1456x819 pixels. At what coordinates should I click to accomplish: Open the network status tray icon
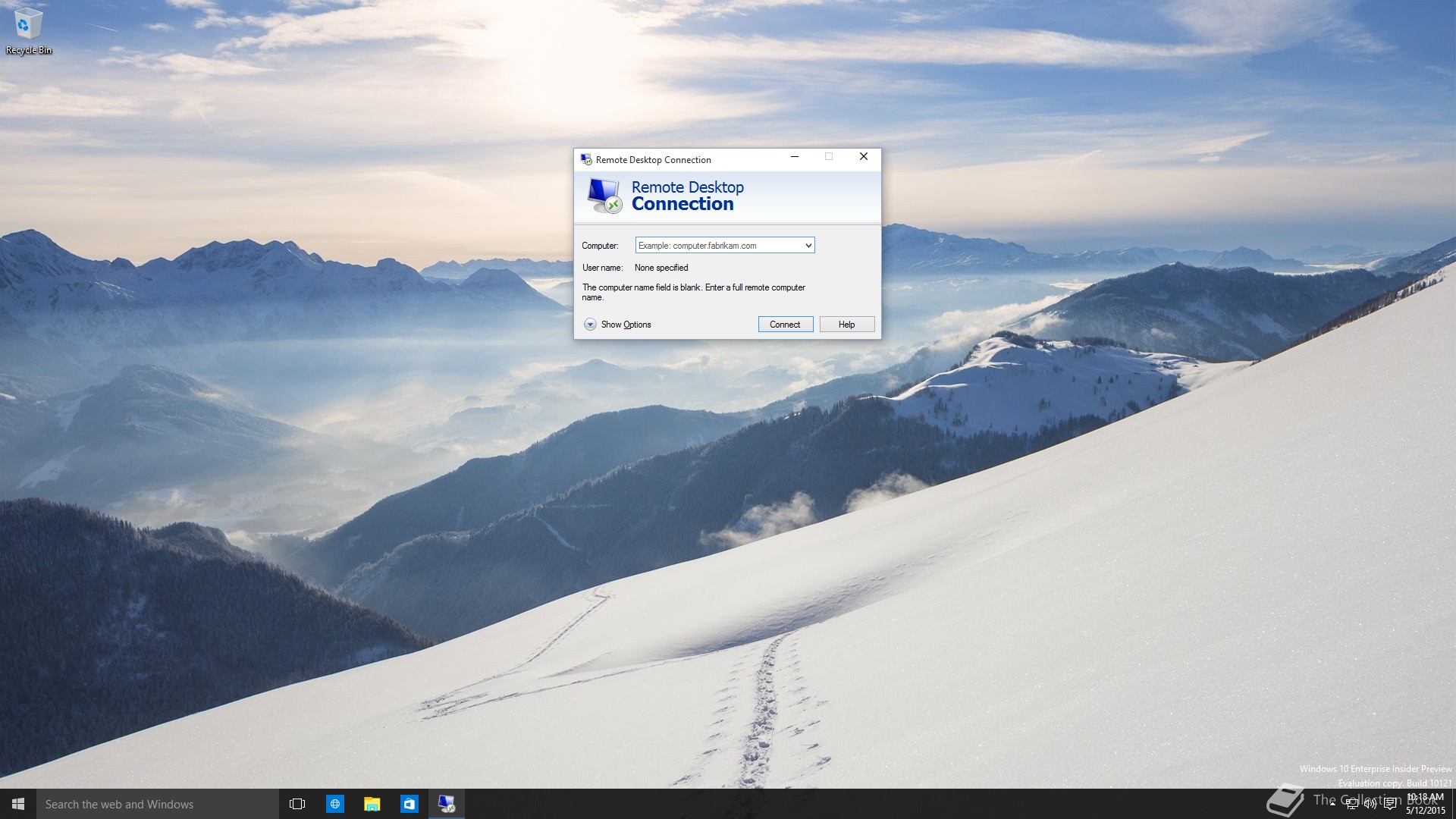point(1351,804)
